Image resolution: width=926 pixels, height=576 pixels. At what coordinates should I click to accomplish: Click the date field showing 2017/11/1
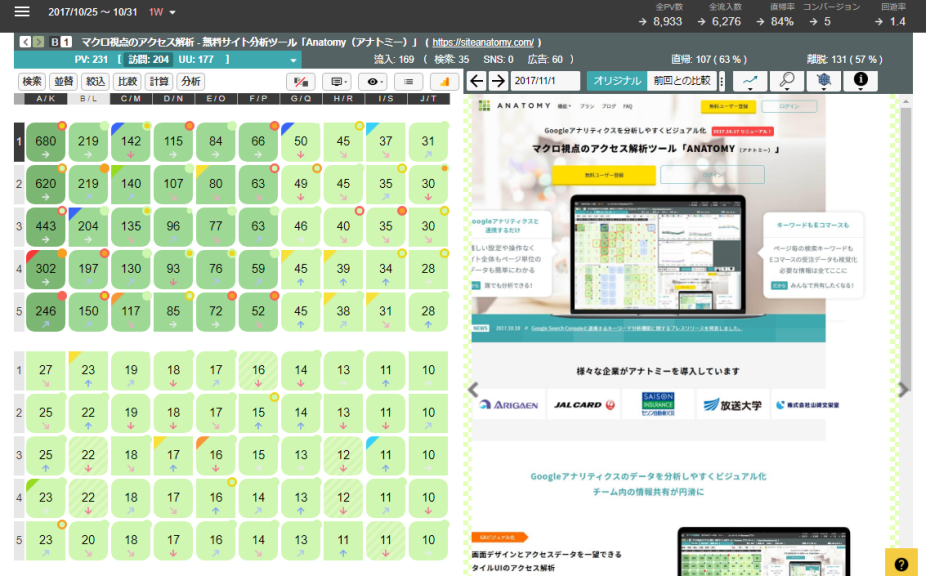tap(545, 81)
